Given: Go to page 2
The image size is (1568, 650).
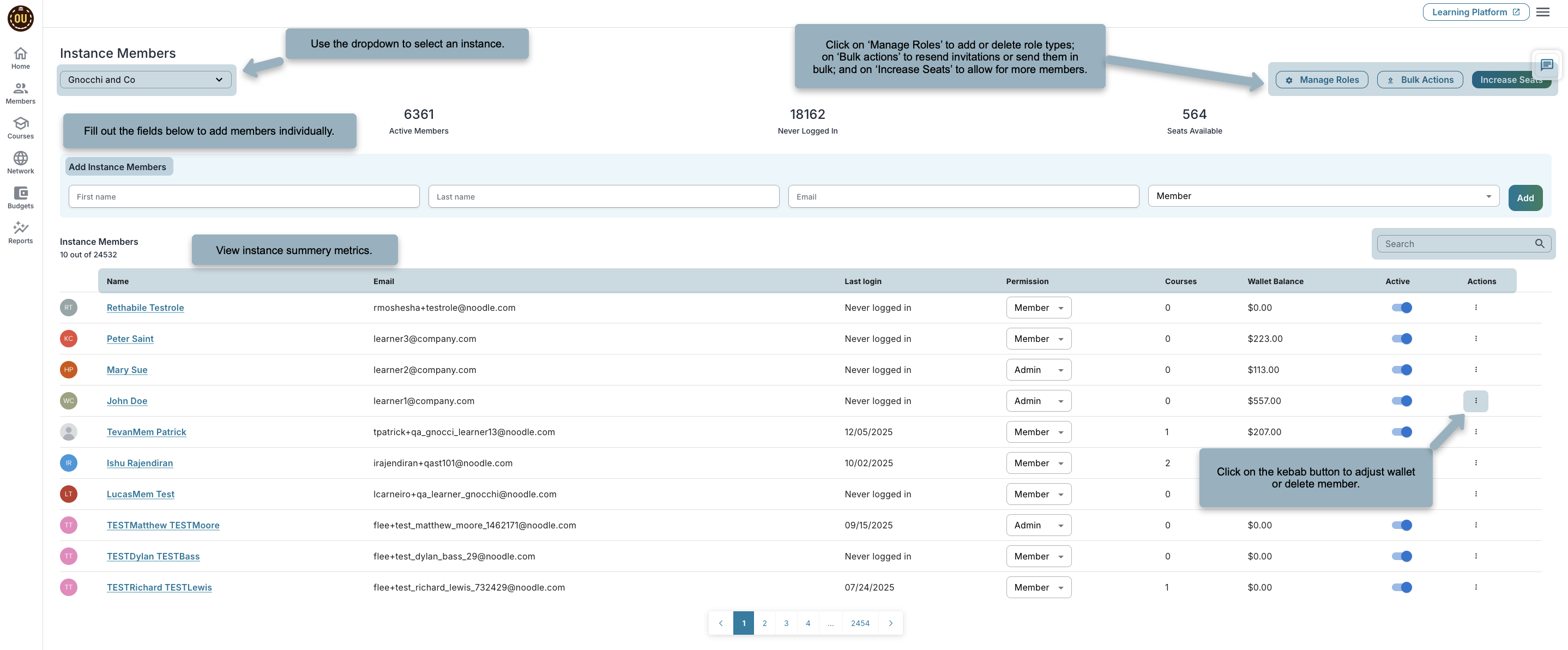Looking at the screenshot, I should coord(764,623).
